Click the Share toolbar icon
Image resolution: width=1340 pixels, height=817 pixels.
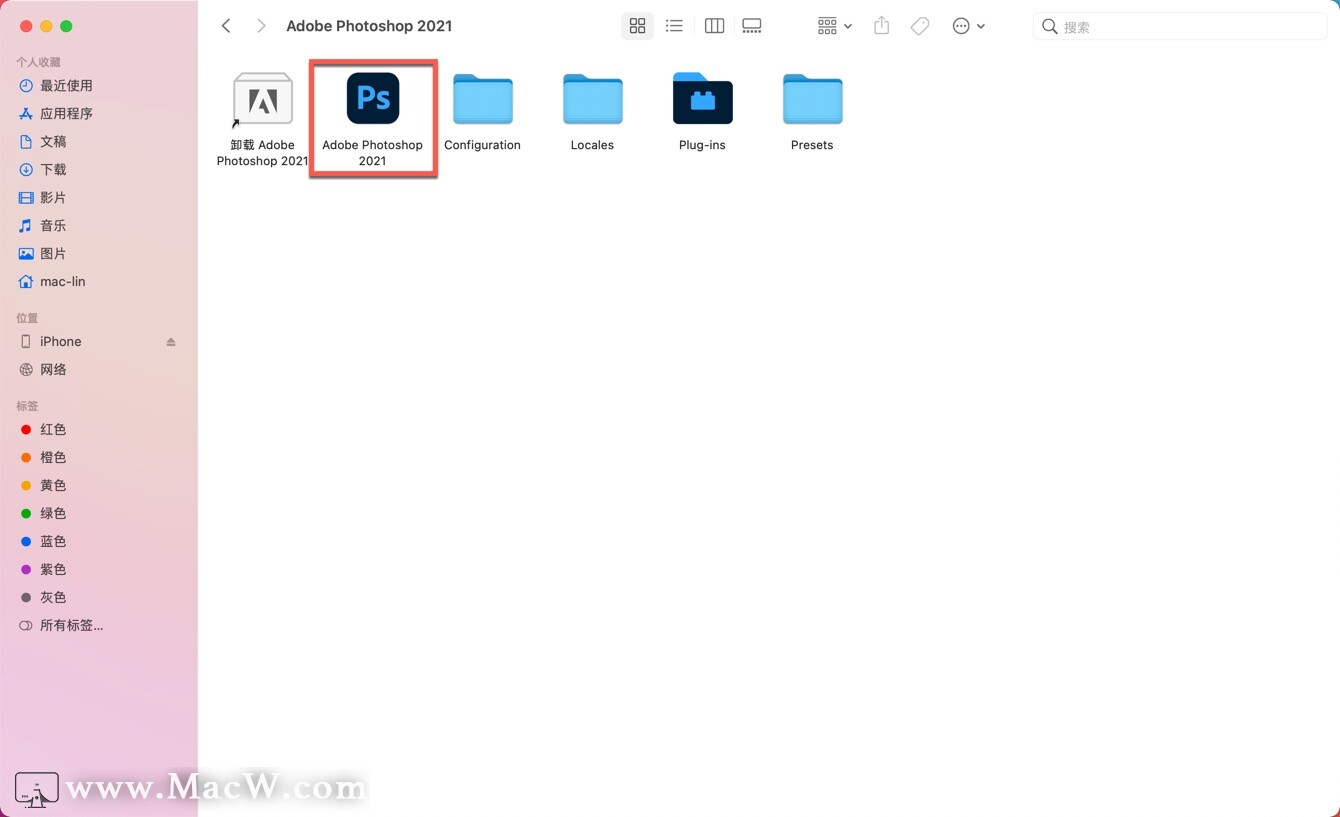coord(881,26)
